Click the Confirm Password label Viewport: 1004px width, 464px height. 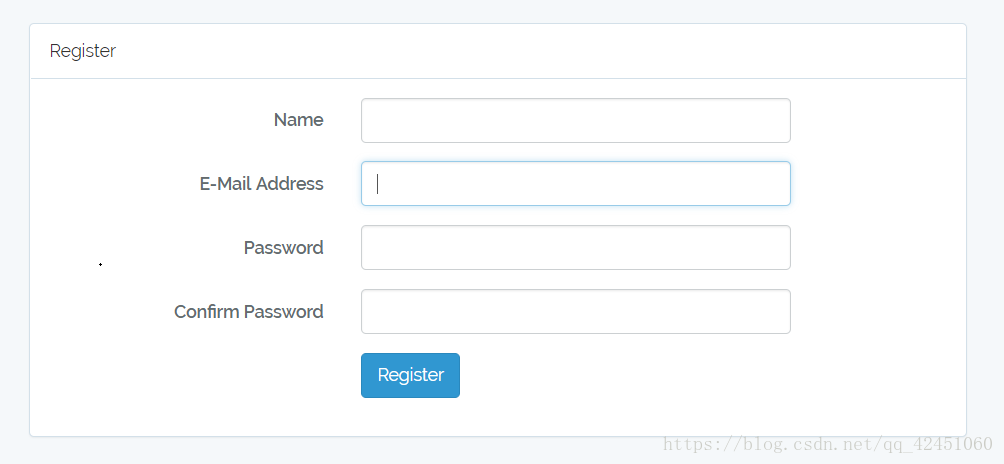click(x=248, y=312)
